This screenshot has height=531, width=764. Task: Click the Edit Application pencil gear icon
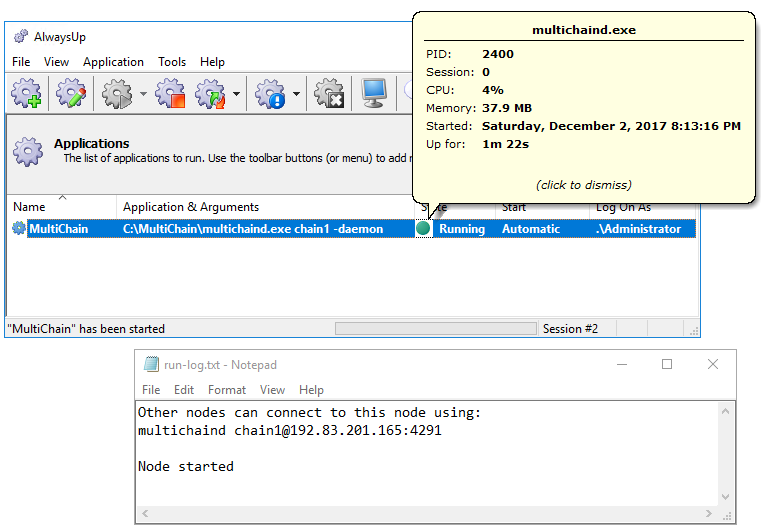(x=71, y=93)
